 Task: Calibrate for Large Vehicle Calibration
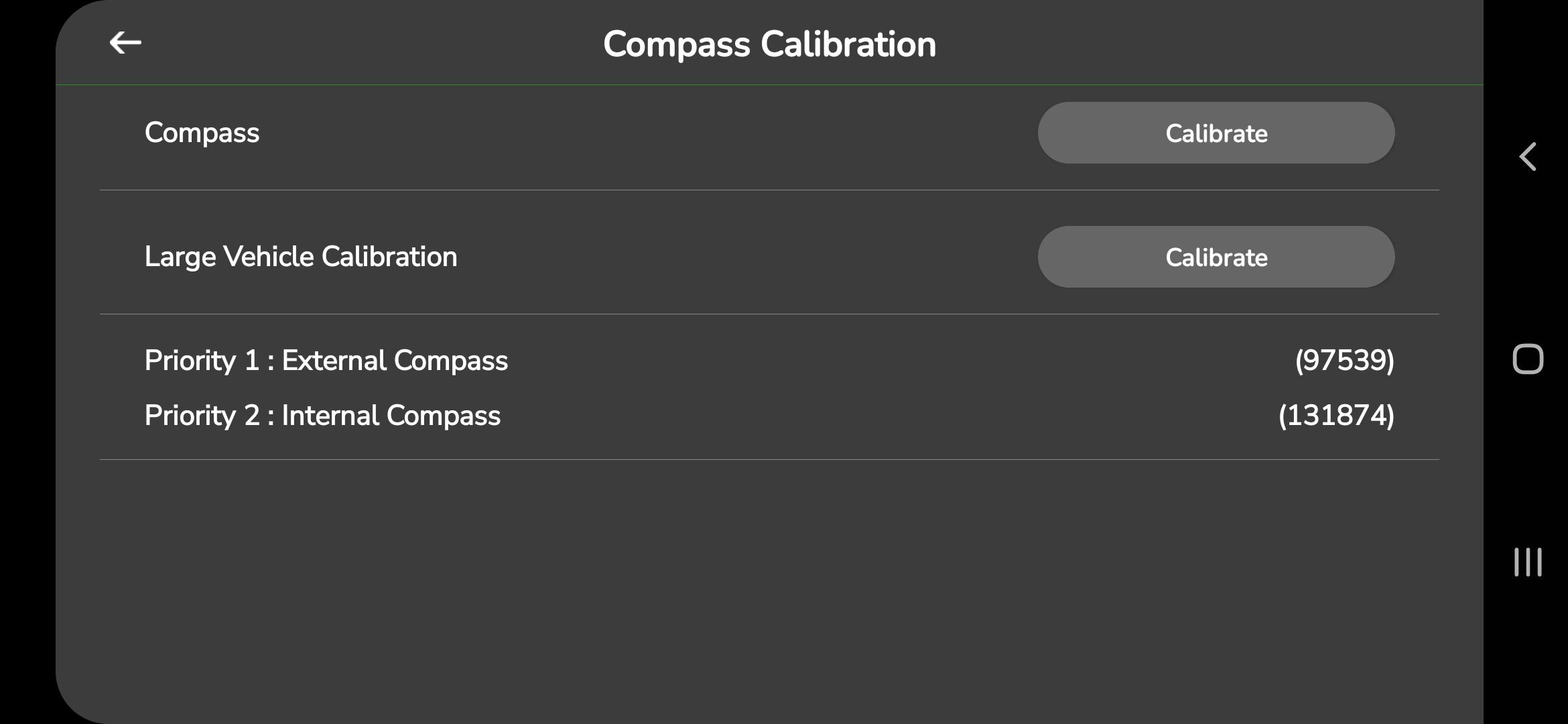(1216, 257)
